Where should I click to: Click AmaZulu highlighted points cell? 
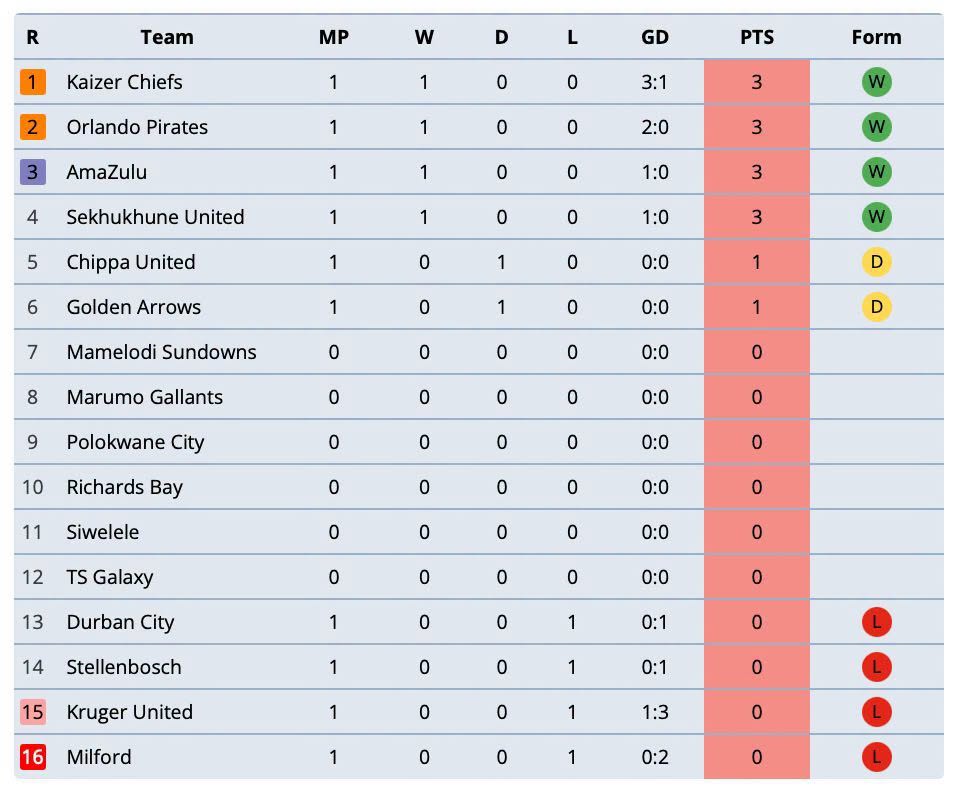756,172
